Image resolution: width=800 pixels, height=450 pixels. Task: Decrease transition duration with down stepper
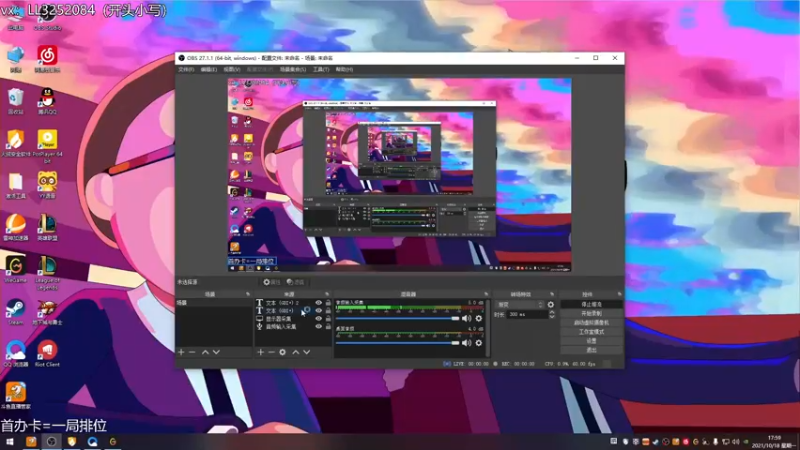coord(552,317)
